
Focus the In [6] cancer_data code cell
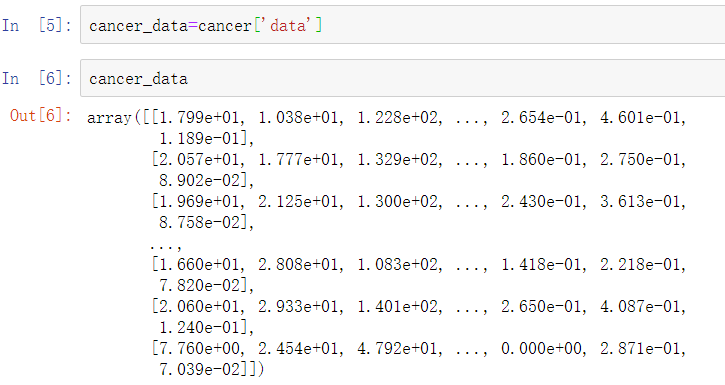402,78
